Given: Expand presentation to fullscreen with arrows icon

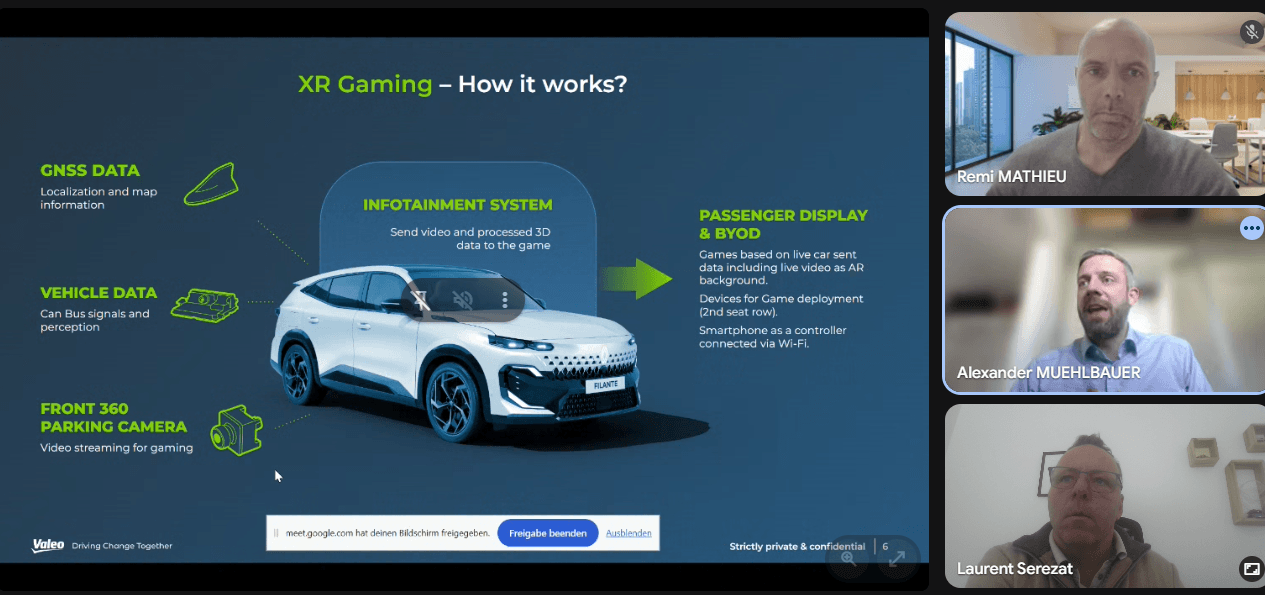Looking at the screenshot, I should click(897, 559).
